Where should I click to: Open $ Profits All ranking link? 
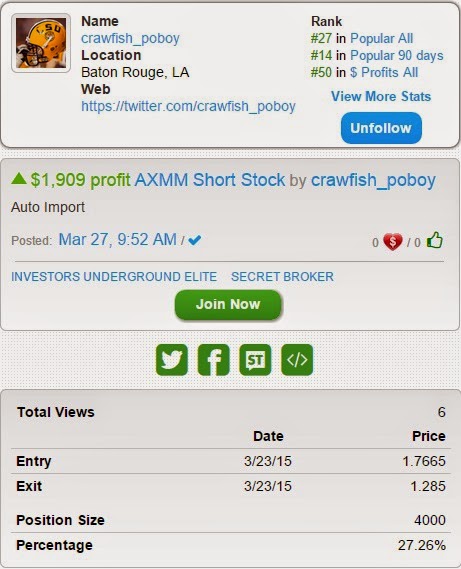click(x=384, y=72)
